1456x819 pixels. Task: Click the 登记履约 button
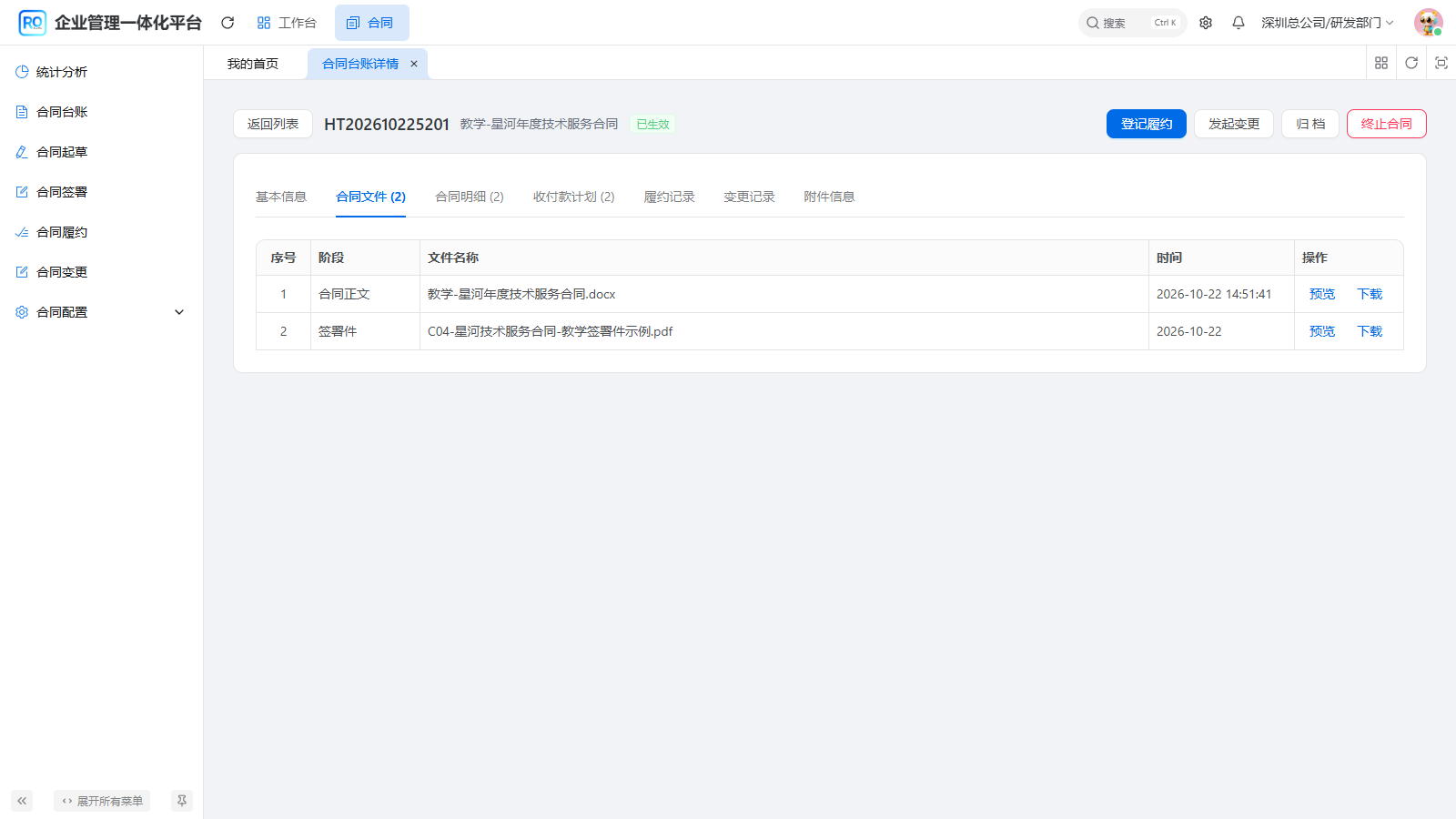coord(1147,124)
